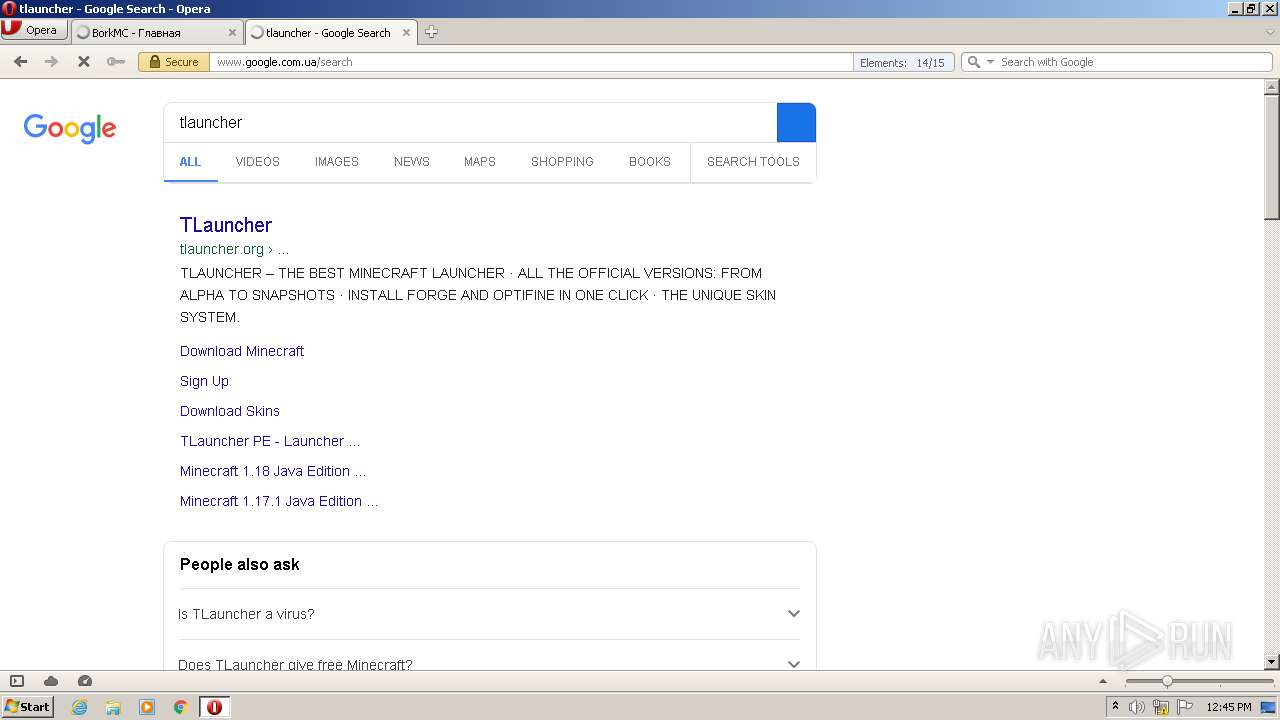Click the blue Google search button
Viewport: 1280px width, 720px height.
click(x=796, y=122)
